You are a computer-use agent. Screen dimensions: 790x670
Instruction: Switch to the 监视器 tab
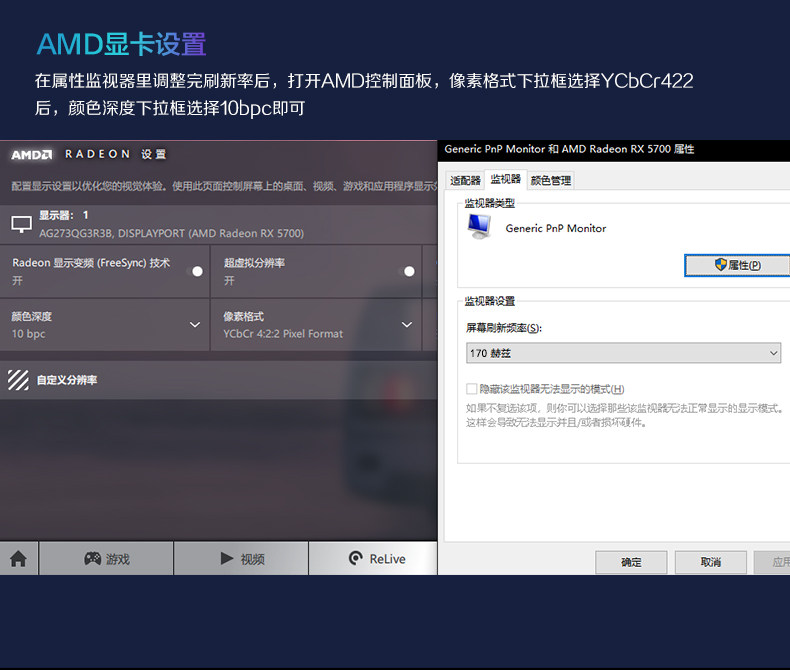coord(505,179)
